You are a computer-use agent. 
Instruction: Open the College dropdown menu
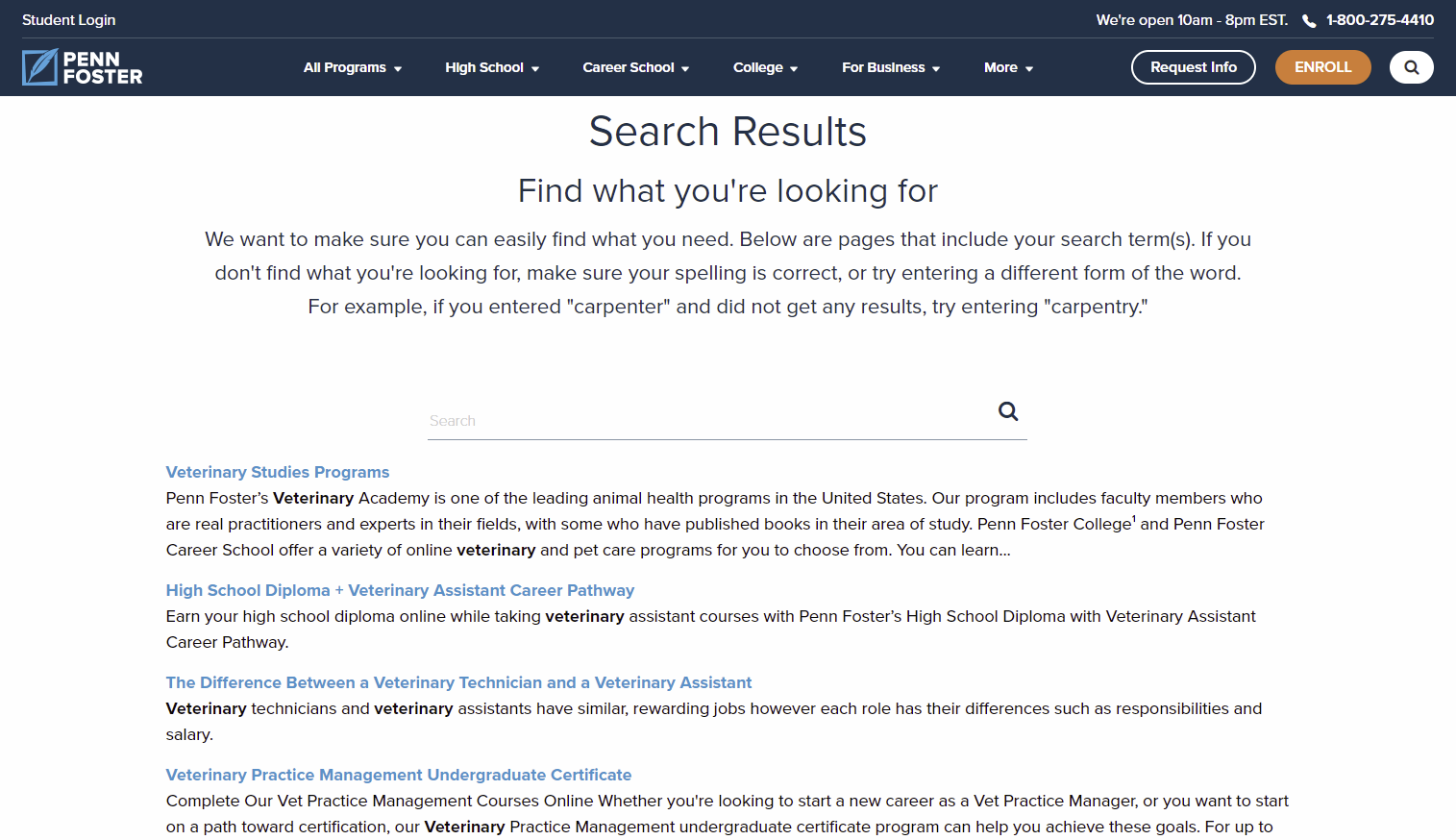pos(765,67)
